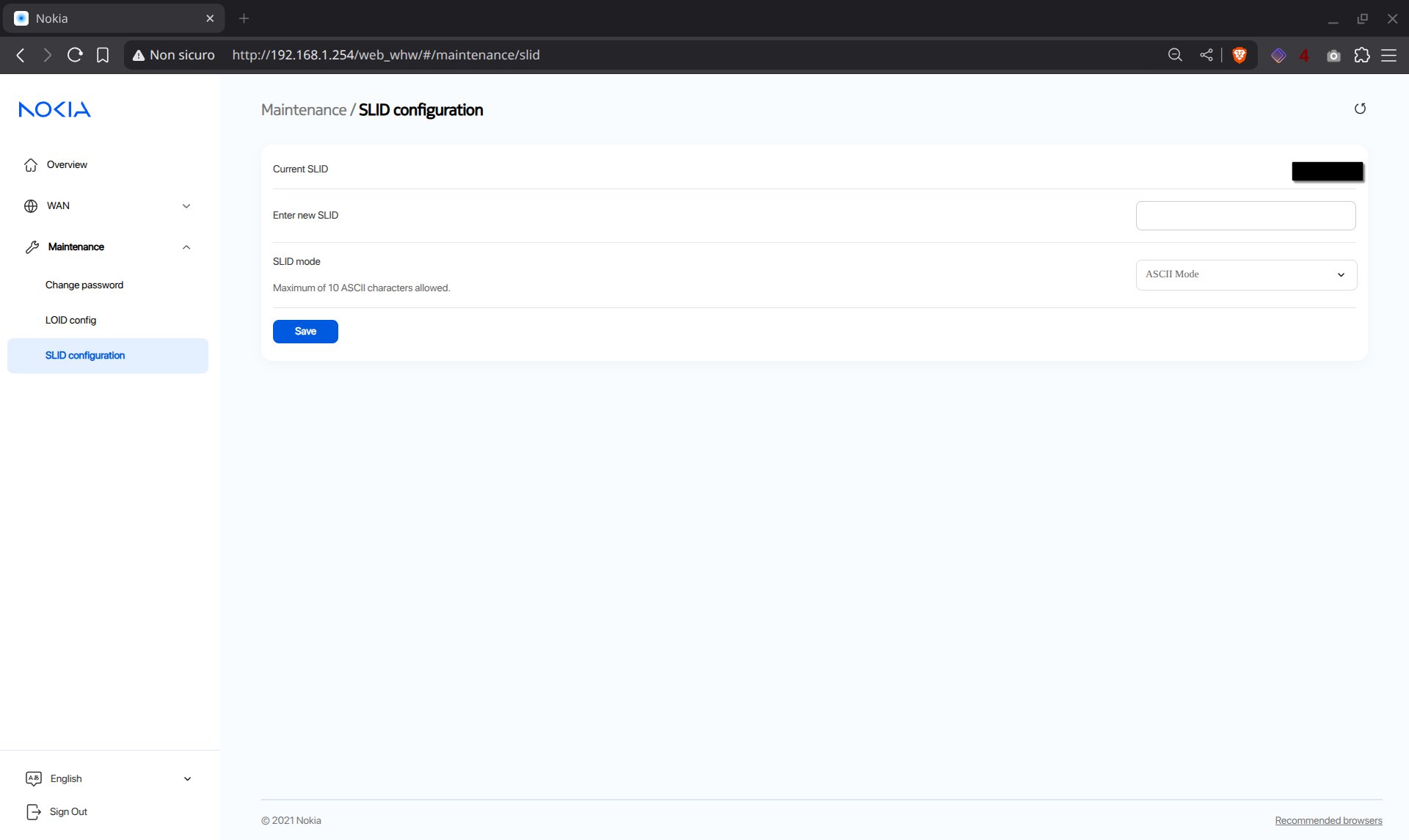Click the page refresh icon near title
Viewport: 1409px width, 840px height.
point(1360,109)
